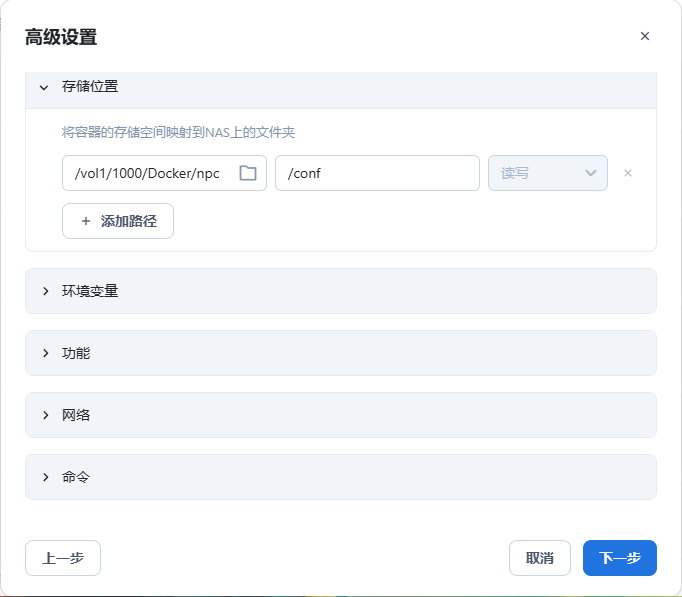The image size is (682, 597).
Task: Click the 添加路径 button
Action: (x=118, y=221)
